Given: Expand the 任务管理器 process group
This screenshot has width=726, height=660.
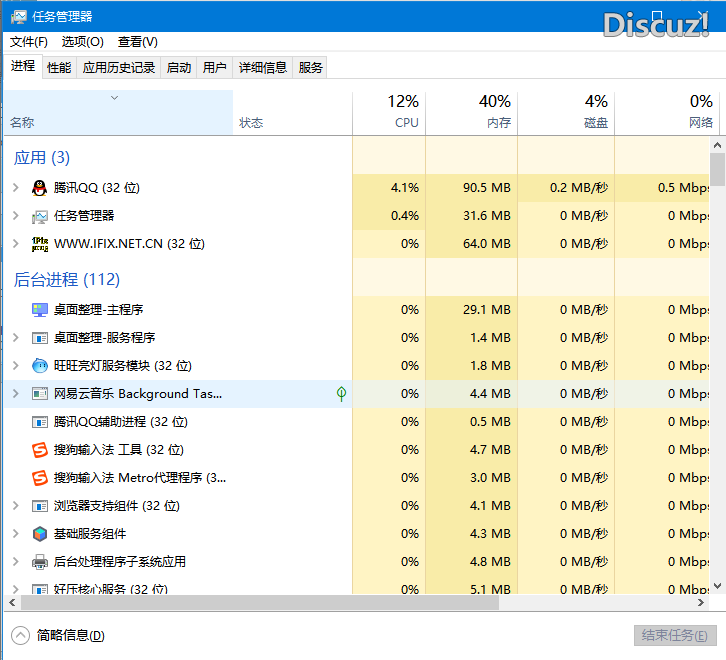Looking at the screenshot, I should [x=16, y=216].
